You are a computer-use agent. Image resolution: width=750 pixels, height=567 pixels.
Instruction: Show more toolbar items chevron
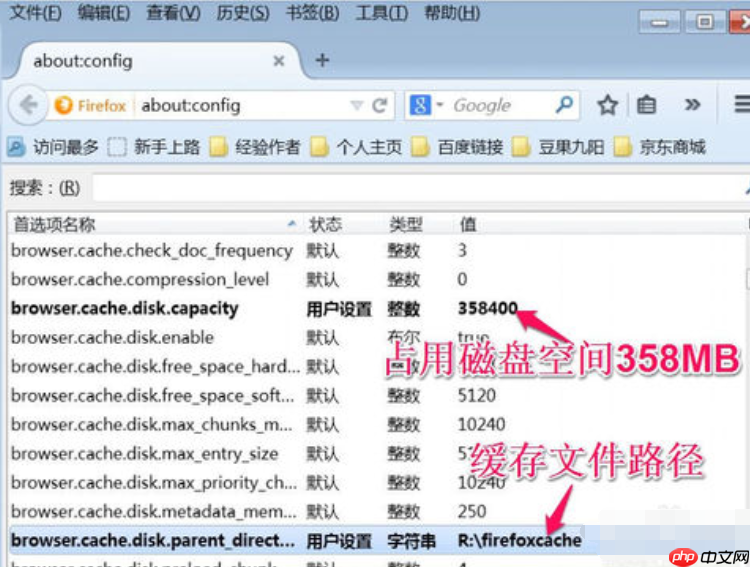[692, 104]
